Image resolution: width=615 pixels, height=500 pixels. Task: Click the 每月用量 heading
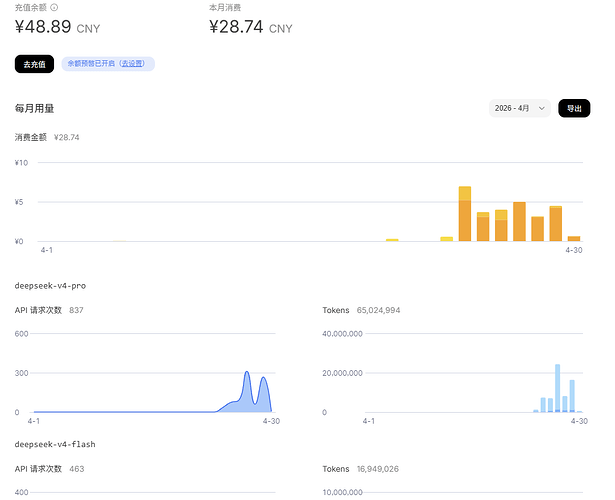[35, 109]
